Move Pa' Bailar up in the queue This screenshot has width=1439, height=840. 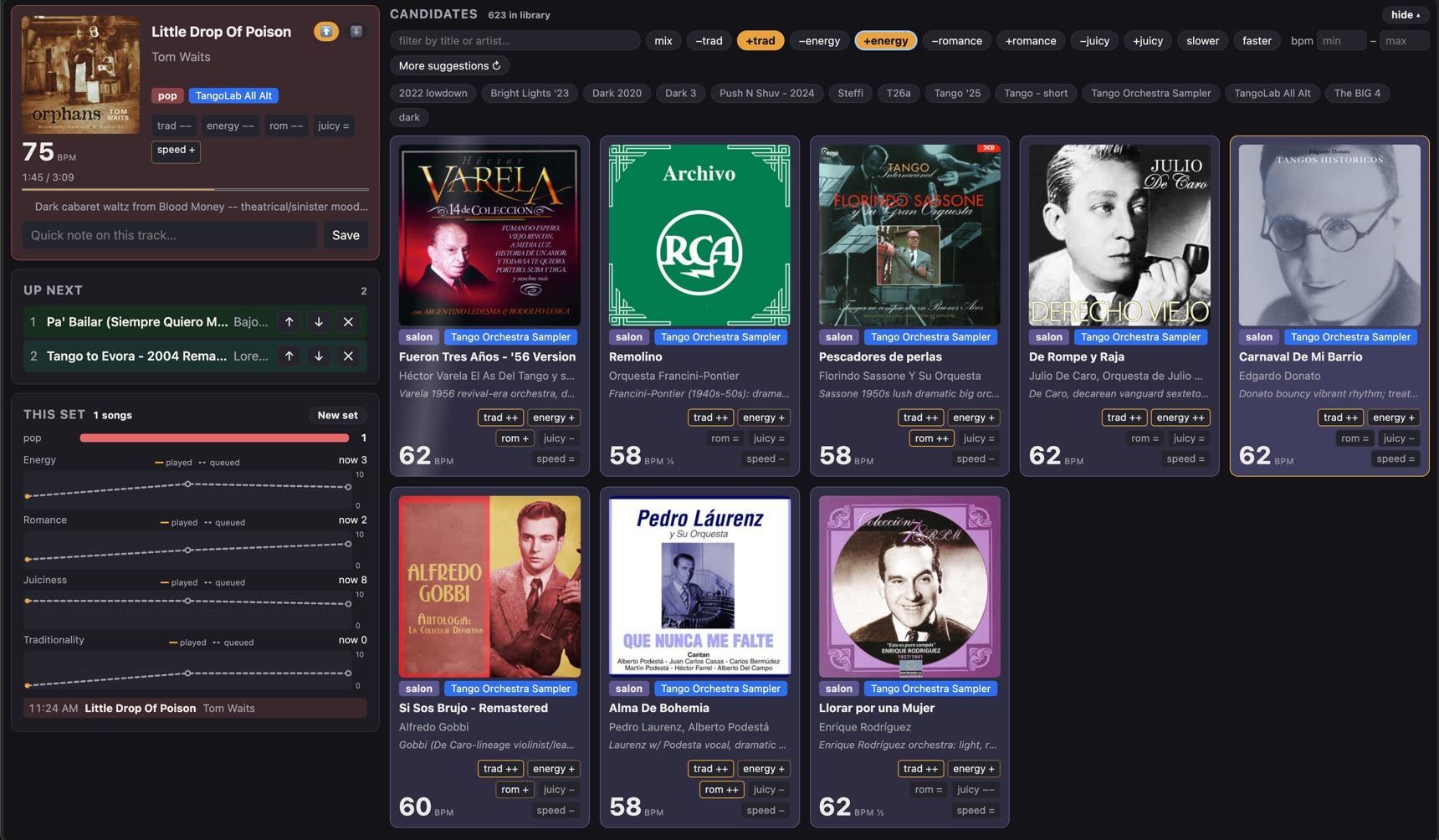[289, 321]
